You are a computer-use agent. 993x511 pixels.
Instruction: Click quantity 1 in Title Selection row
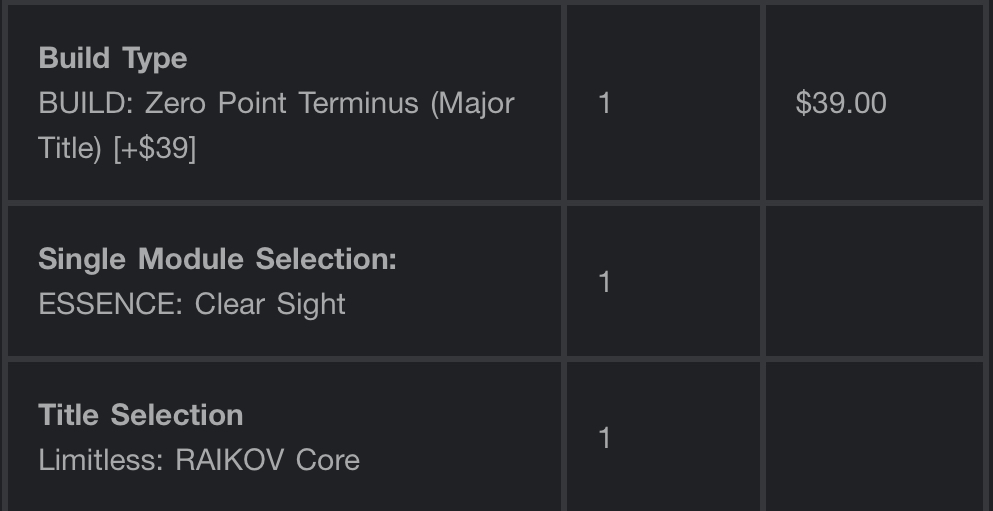(604, 437)
